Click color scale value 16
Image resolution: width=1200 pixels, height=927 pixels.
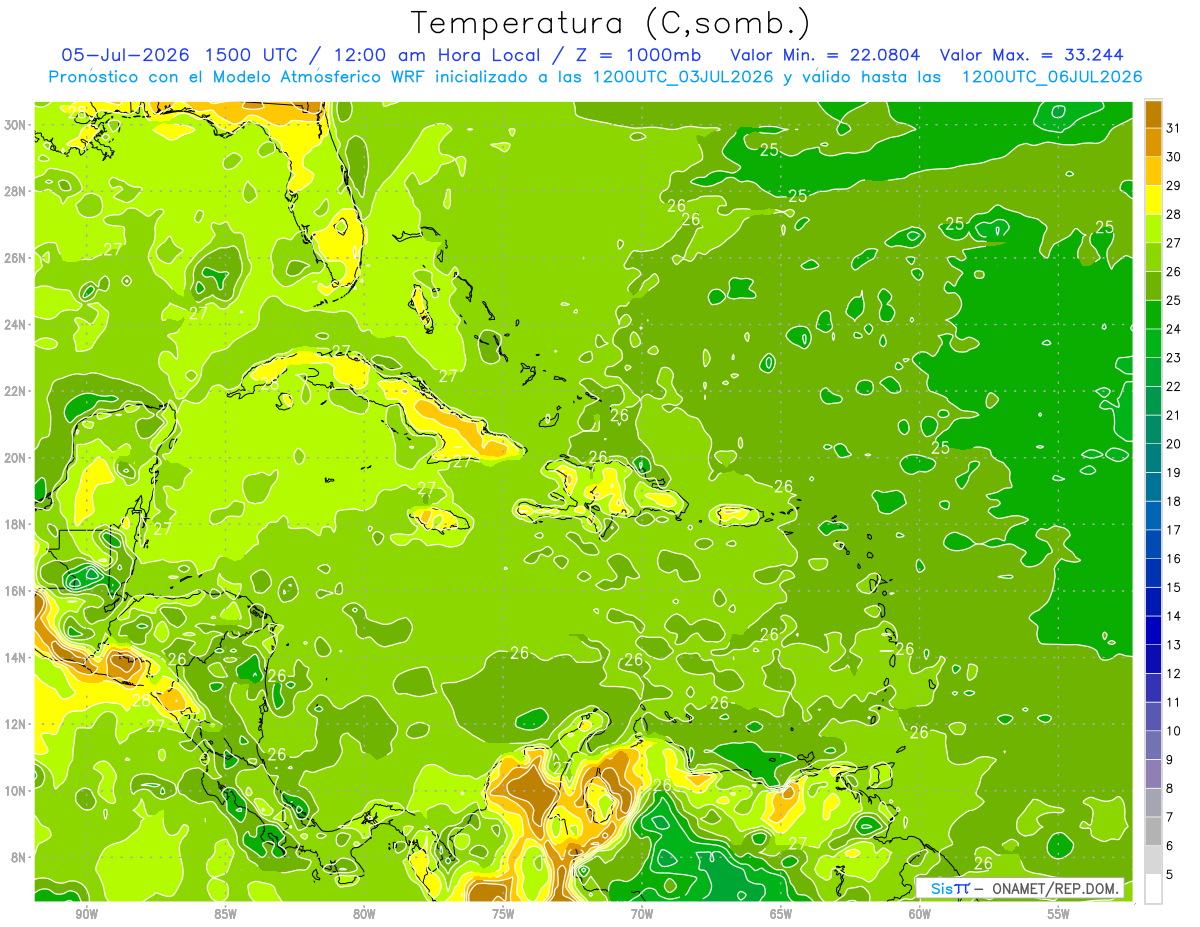coord(1174,559)
